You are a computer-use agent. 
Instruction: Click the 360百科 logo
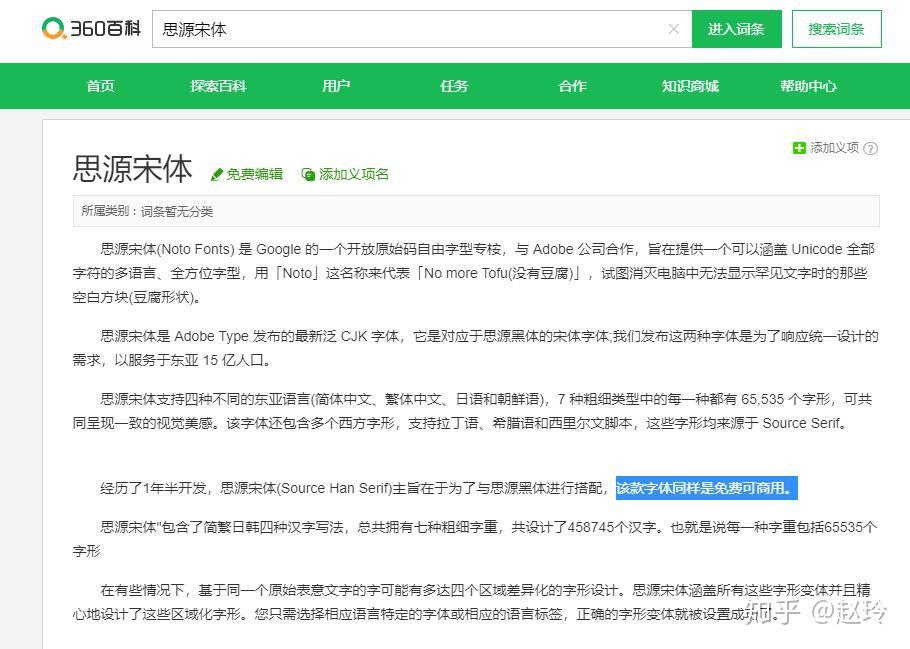pos(91,28)
